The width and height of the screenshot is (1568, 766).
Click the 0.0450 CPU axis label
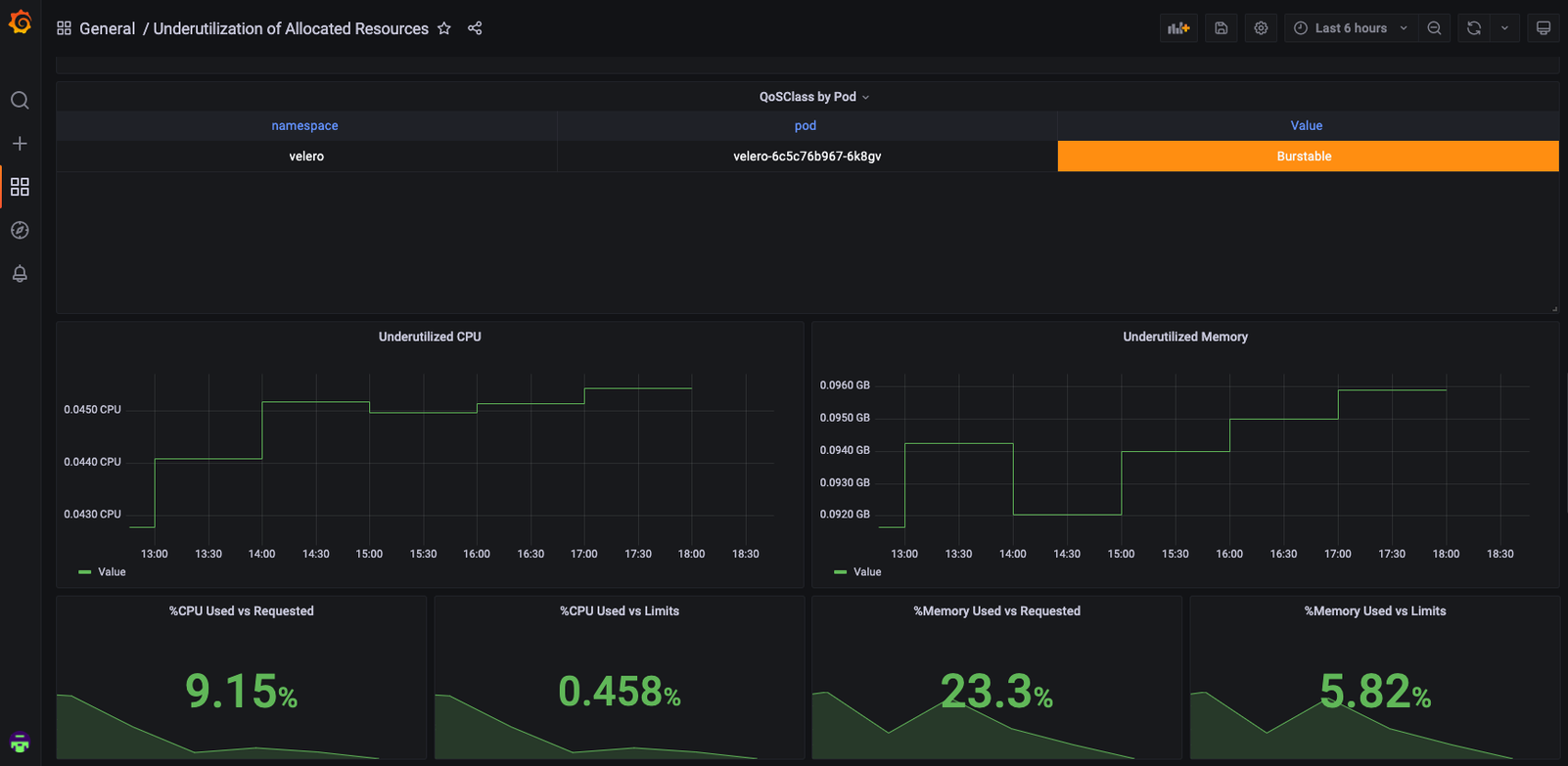pyautogui.click(x=93, y=410)
